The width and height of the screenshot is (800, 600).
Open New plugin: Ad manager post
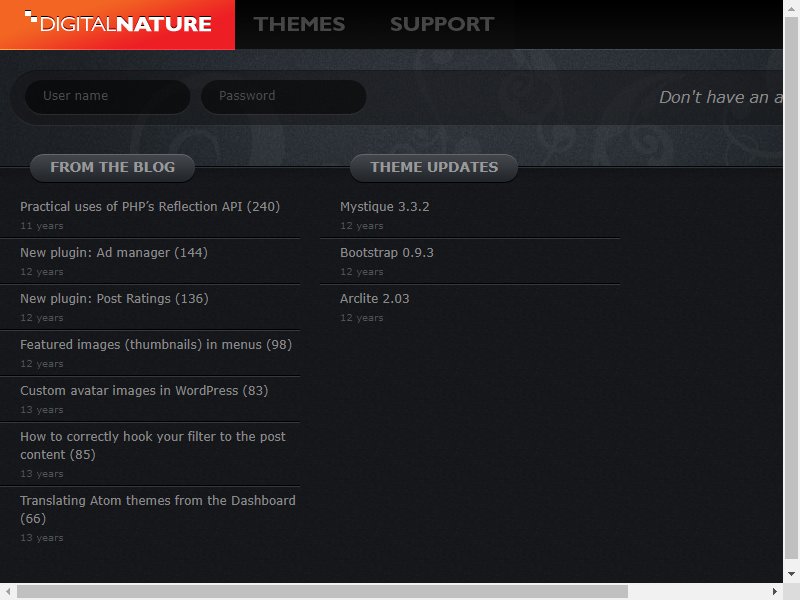(114, 253)
